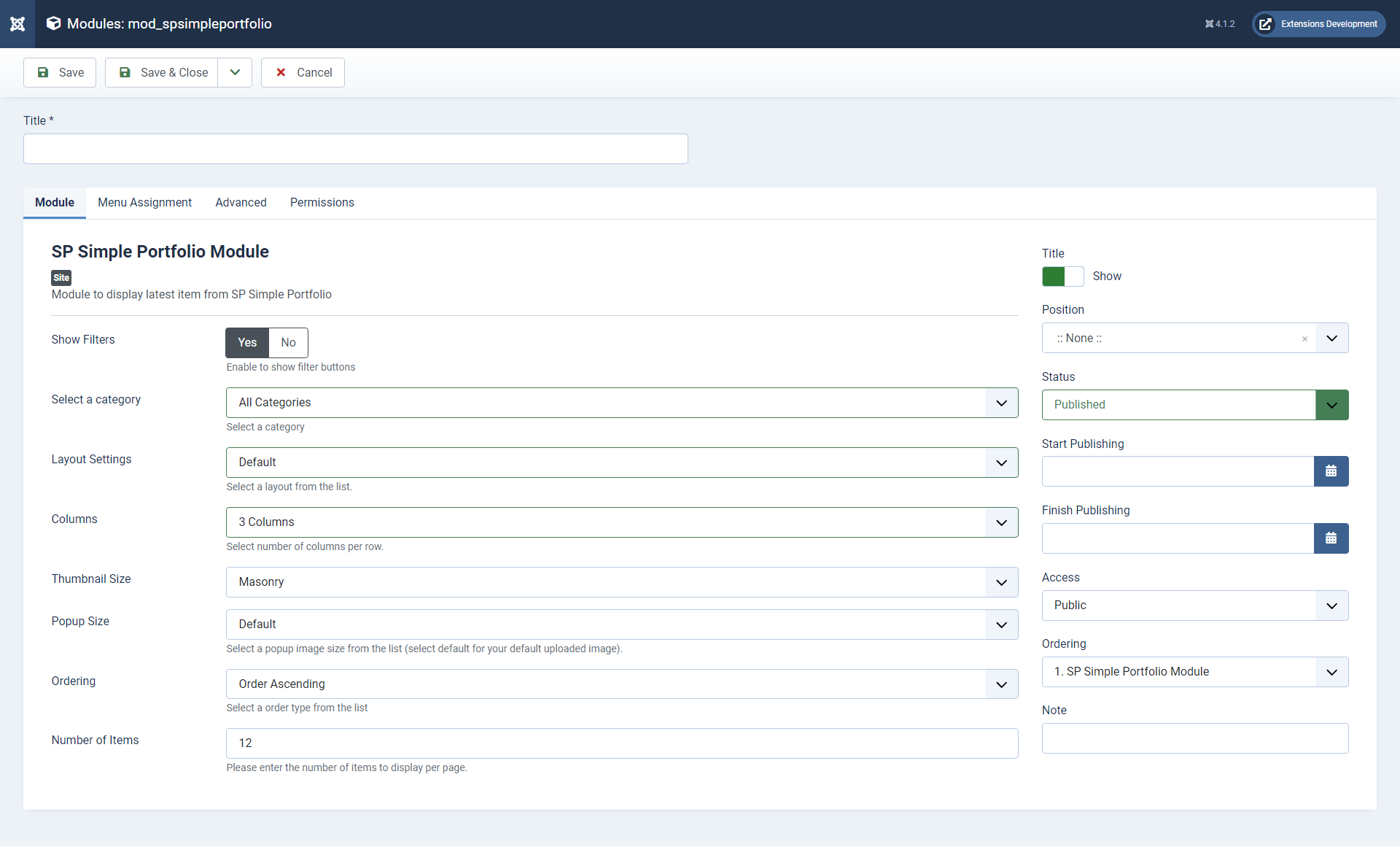Expand the Ordering dropdown menu
Image resolution: width=1400 pixels, height=847 pixels.
tap(1001, 684)
